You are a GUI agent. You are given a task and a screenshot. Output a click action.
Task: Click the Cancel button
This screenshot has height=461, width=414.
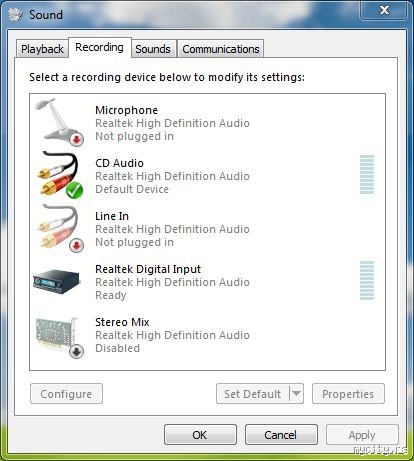click(x=281, y=435)
